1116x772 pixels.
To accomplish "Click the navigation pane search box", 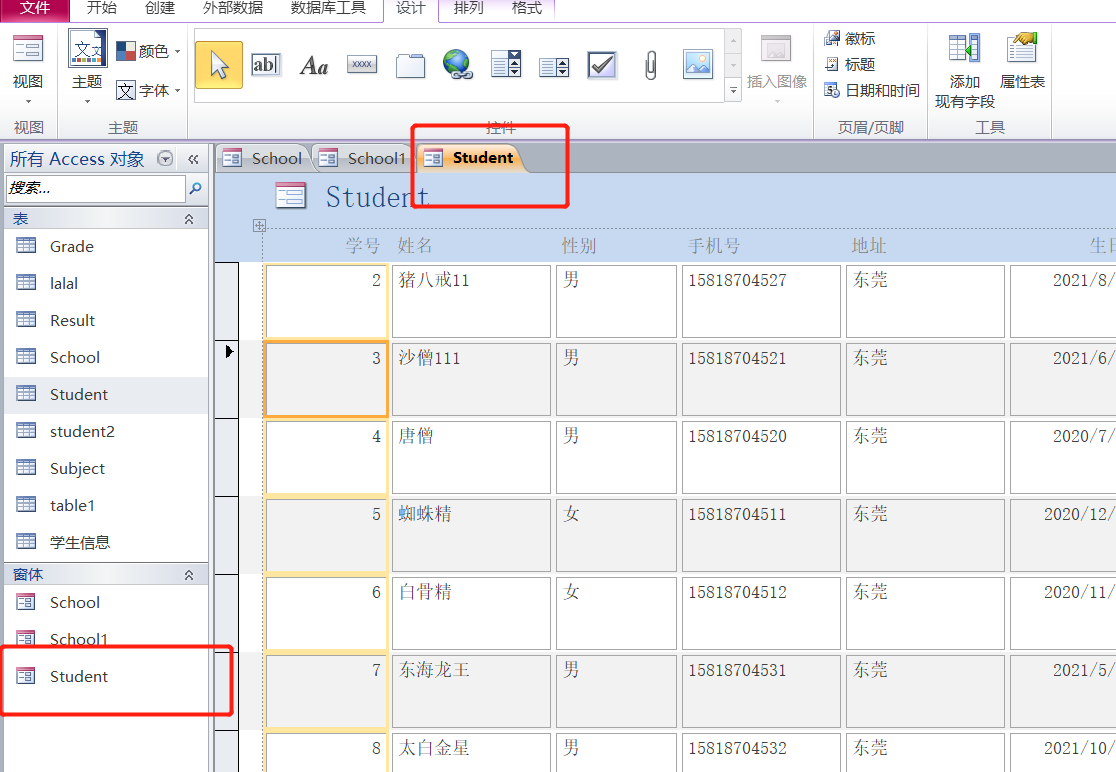I will tap(95, 188).
